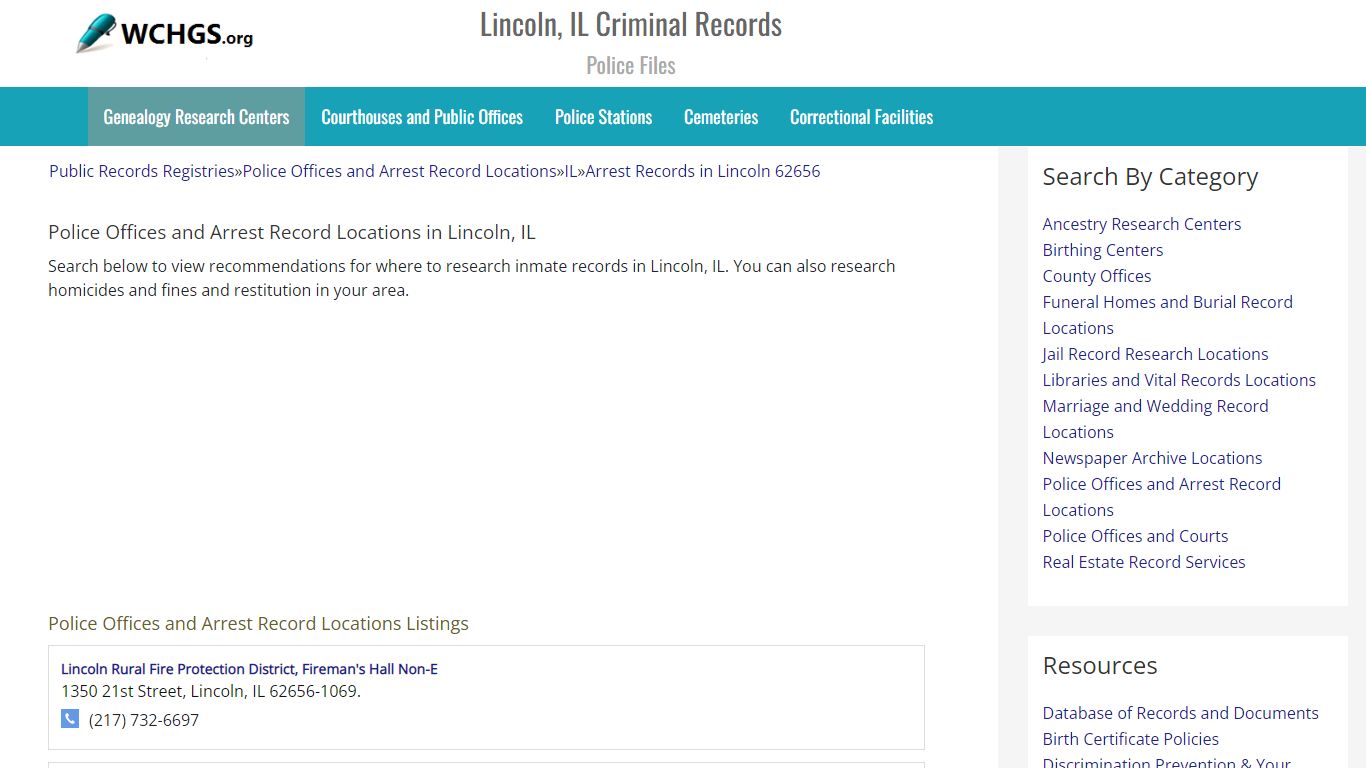
Task: Open Birthing Centers category link
Action: (x=1102, y=250)
